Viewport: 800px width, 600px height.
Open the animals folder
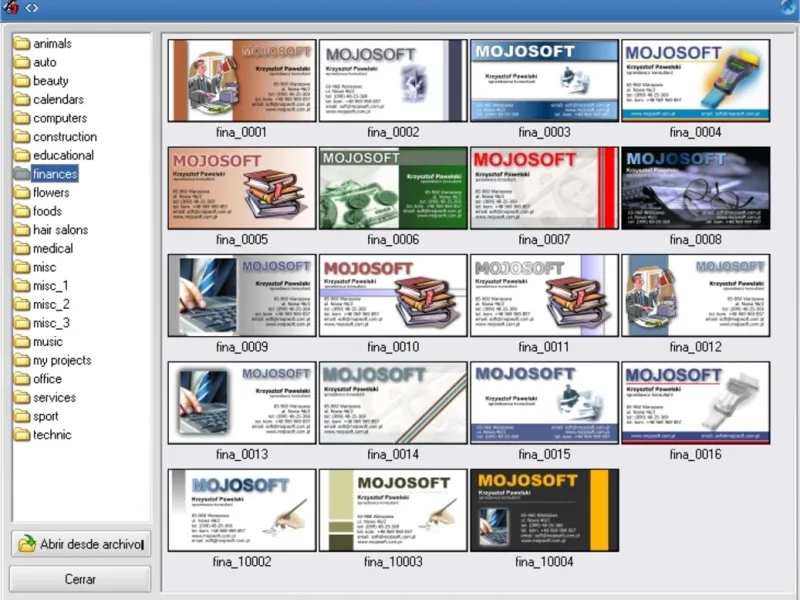(x=43, y=43)
